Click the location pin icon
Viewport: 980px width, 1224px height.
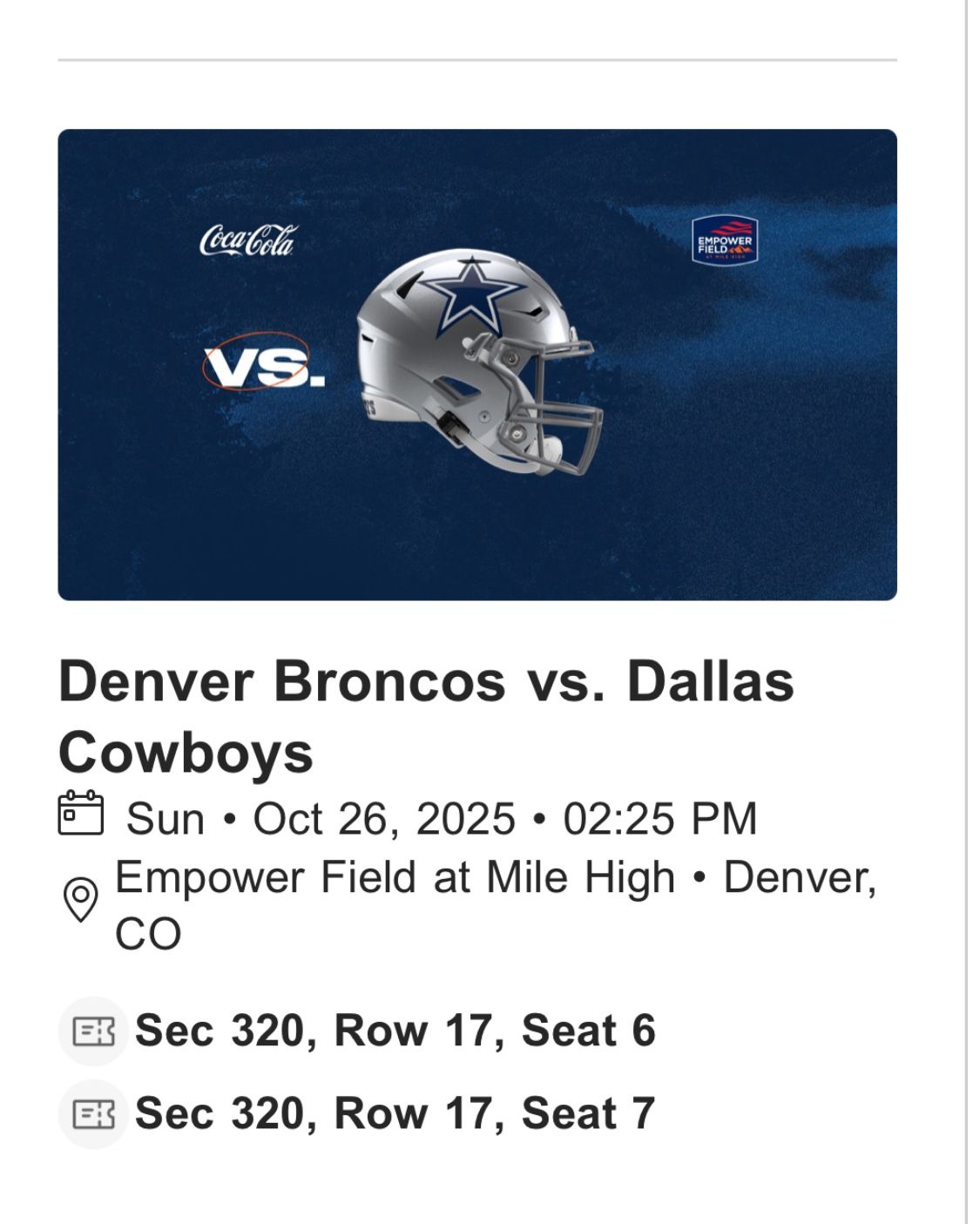pyautogui.click(x=81, y=899)
